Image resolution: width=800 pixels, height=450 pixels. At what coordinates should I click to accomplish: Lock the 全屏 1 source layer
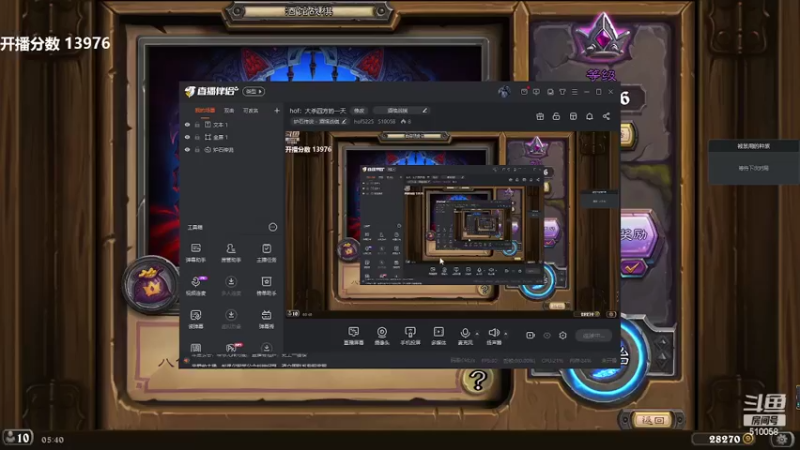[197, 137]
